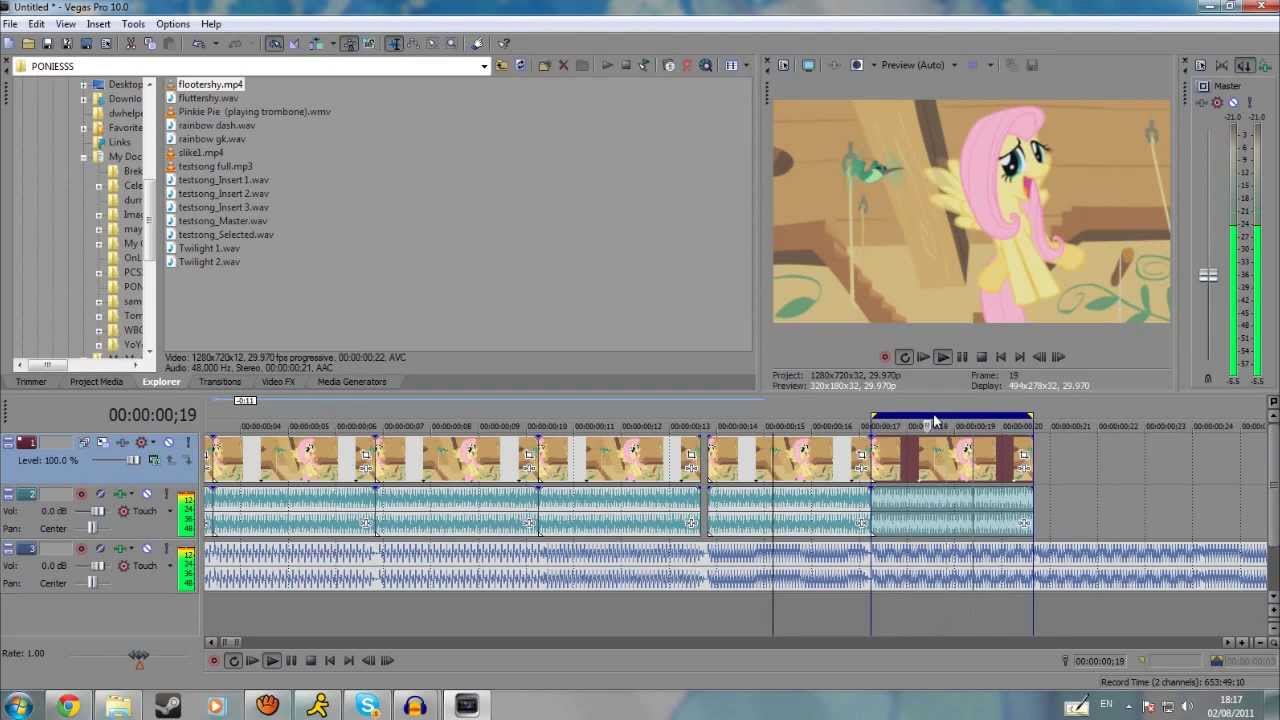
Task: Click the Undo arrow icon
Action: coord(198,43)
